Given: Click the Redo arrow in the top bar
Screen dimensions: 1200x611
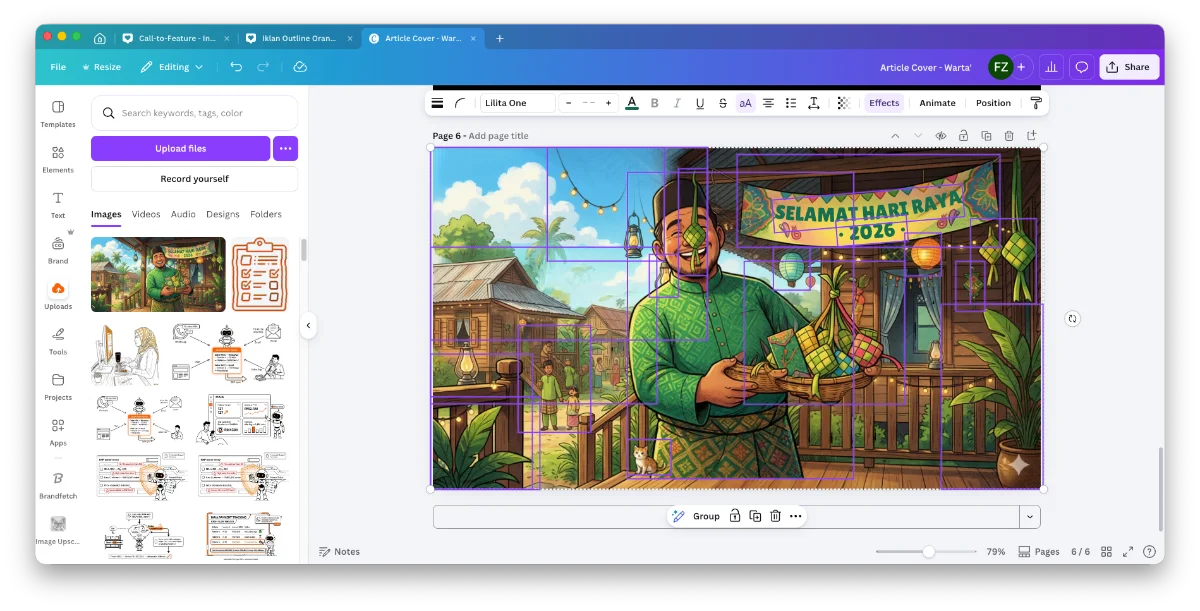Looking at the screenshot, I should [x=263, y=67].
